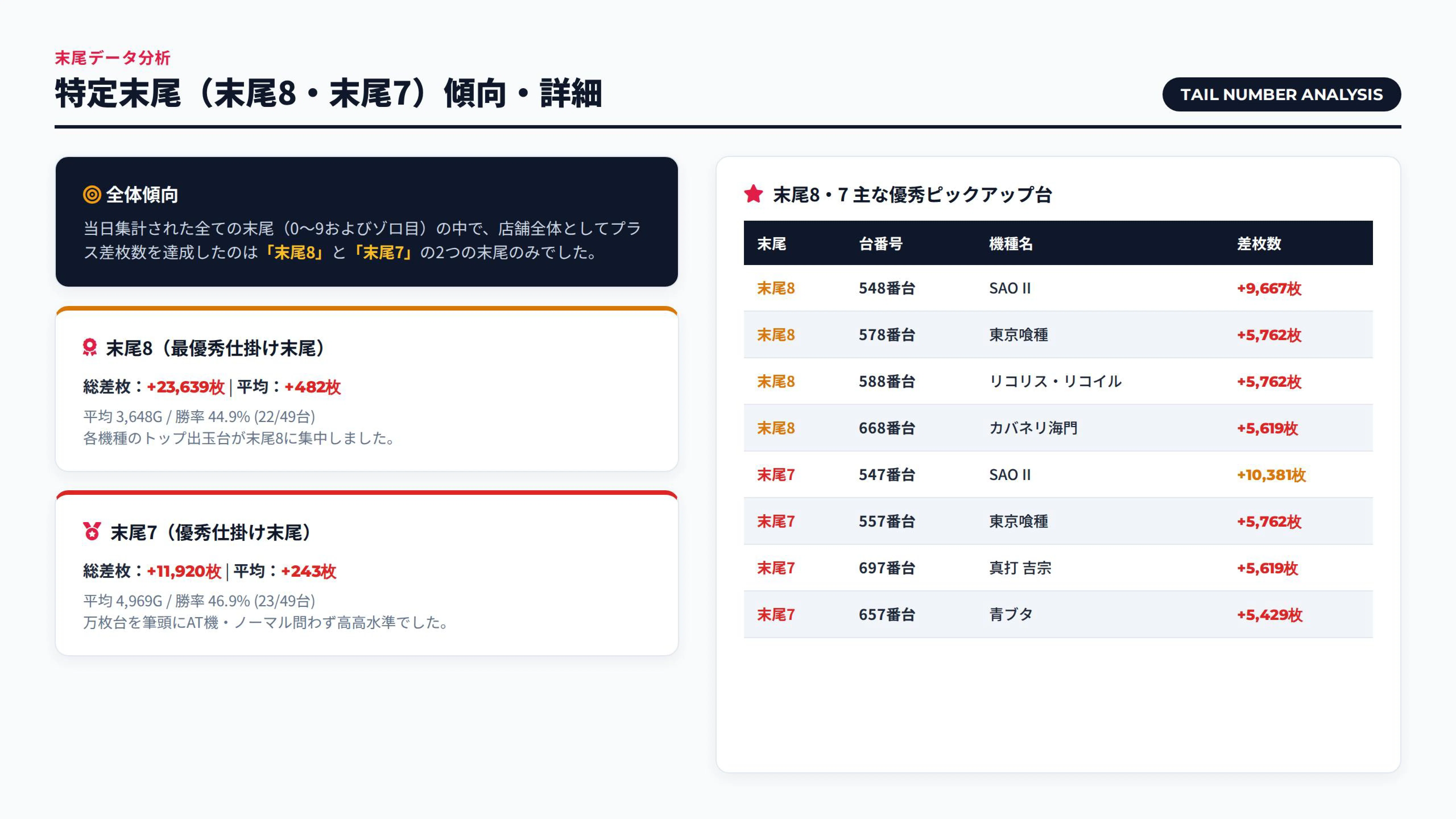Click the red star icon before the pickup table title

(753, 195)
